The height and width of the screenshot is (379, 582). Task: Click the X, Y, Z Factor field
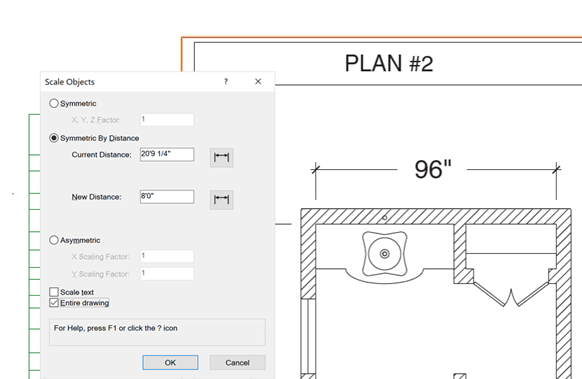click(167, 120)
